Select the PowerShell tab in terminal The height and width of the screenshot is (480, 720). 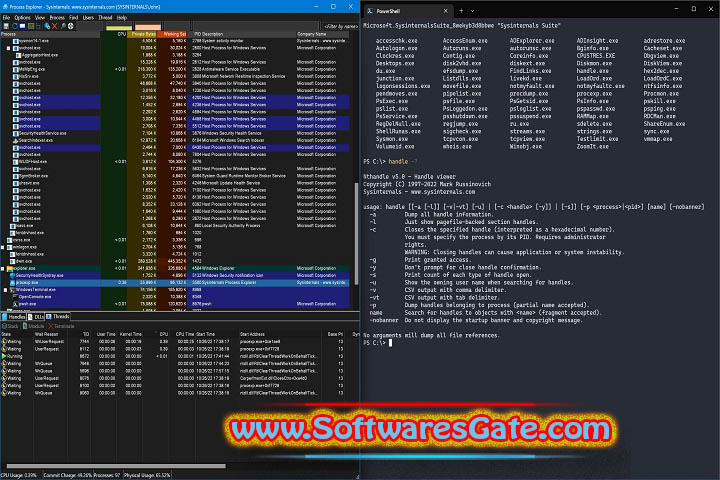pyautogui.click(x=407, y=11)
